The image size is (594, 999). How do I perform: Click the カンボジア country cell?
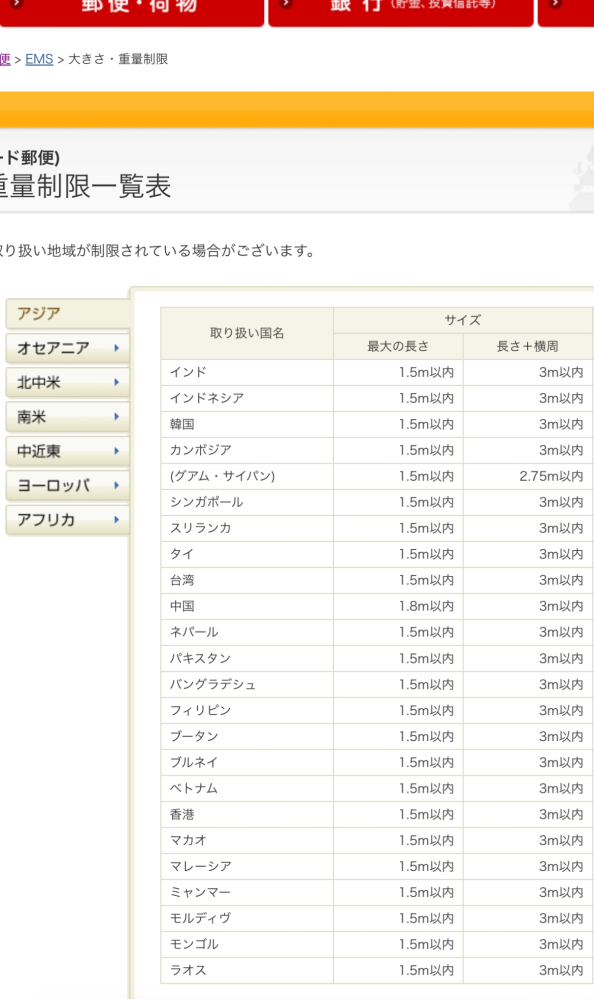(247, 450)
